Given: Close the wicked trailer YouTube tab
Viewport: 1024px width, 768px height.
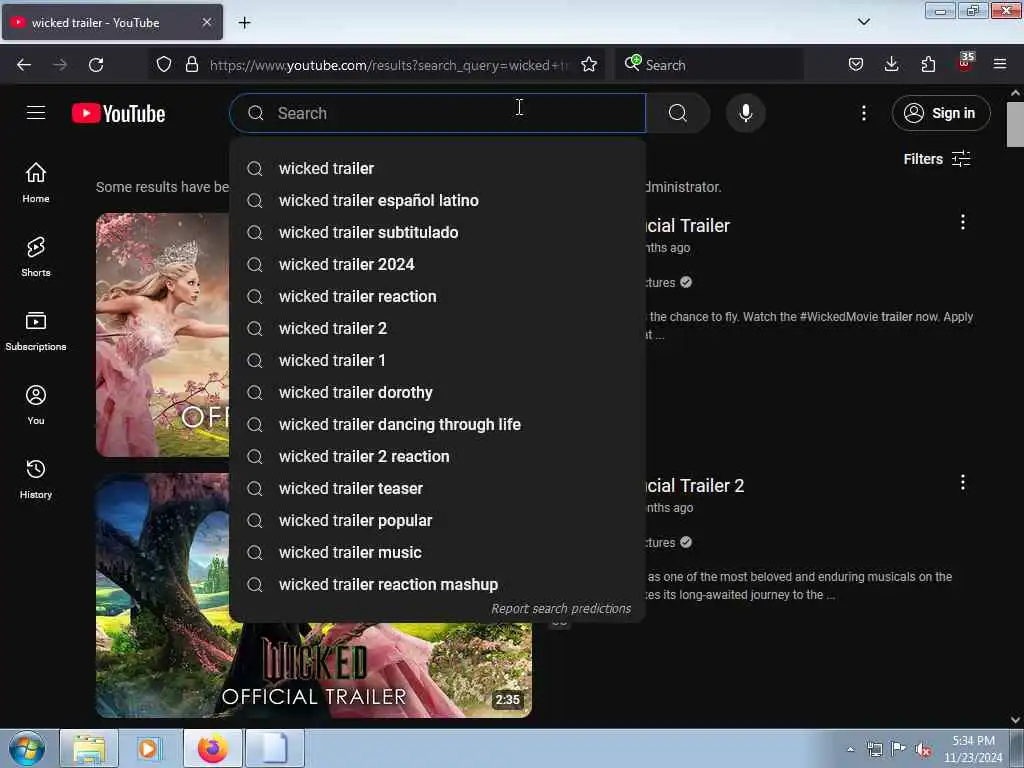Looking at the screenshot, I should (x=206, y=22).
